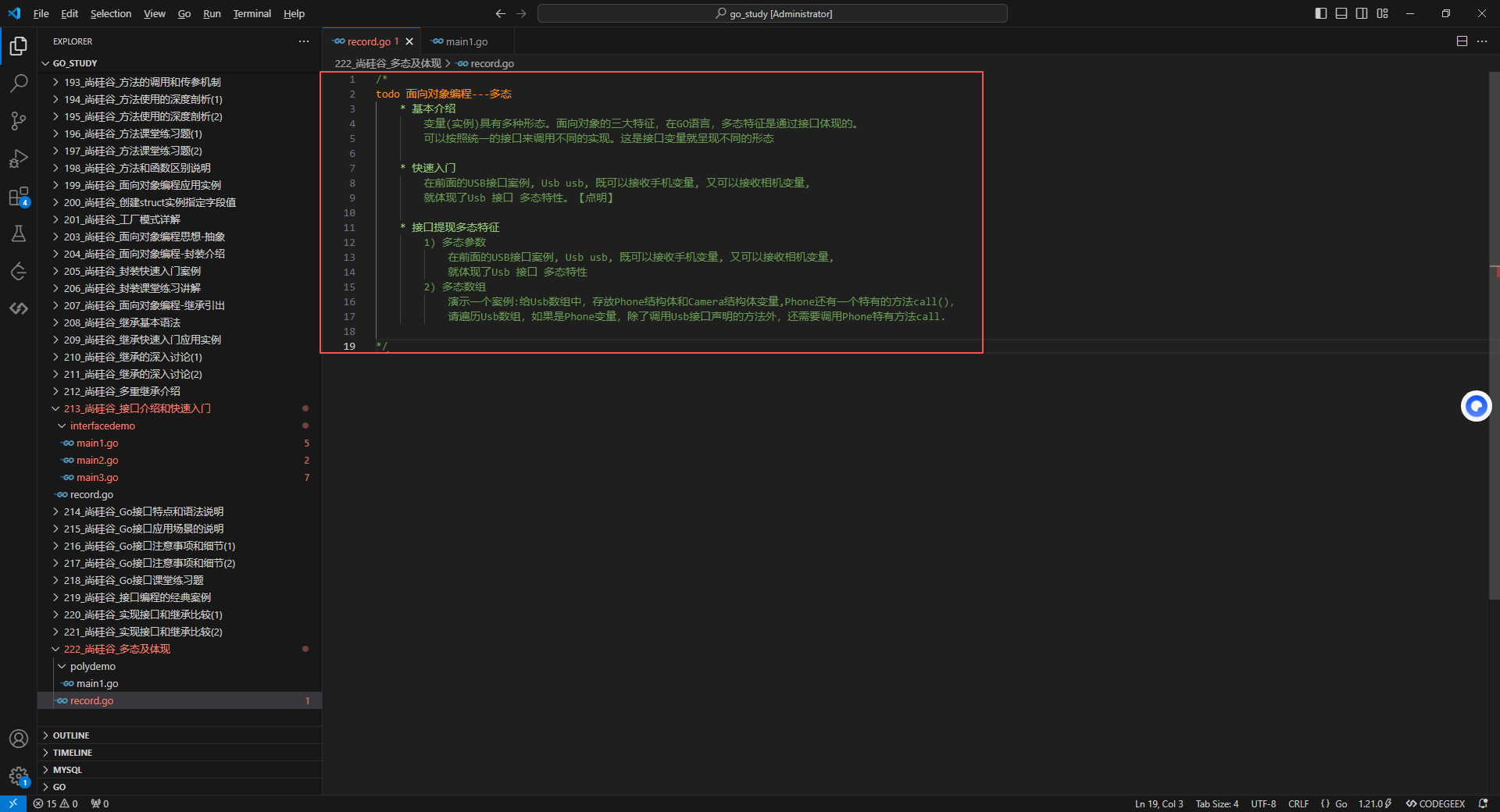
Task: Open Run and Debug view
Action: [19, 158]
